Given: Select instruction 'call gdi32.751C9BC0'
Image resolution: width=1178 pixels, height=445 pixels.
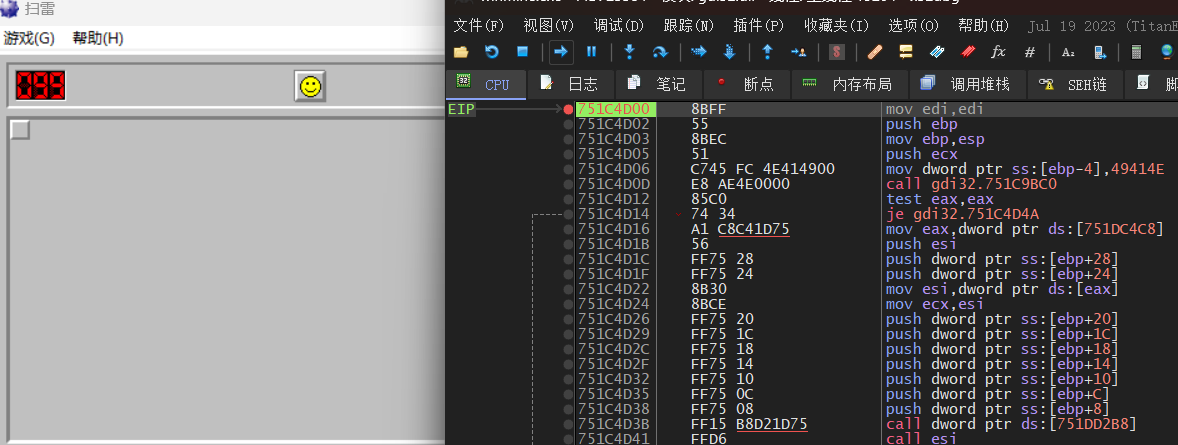Looking at the screenshot, I should 971,184.
